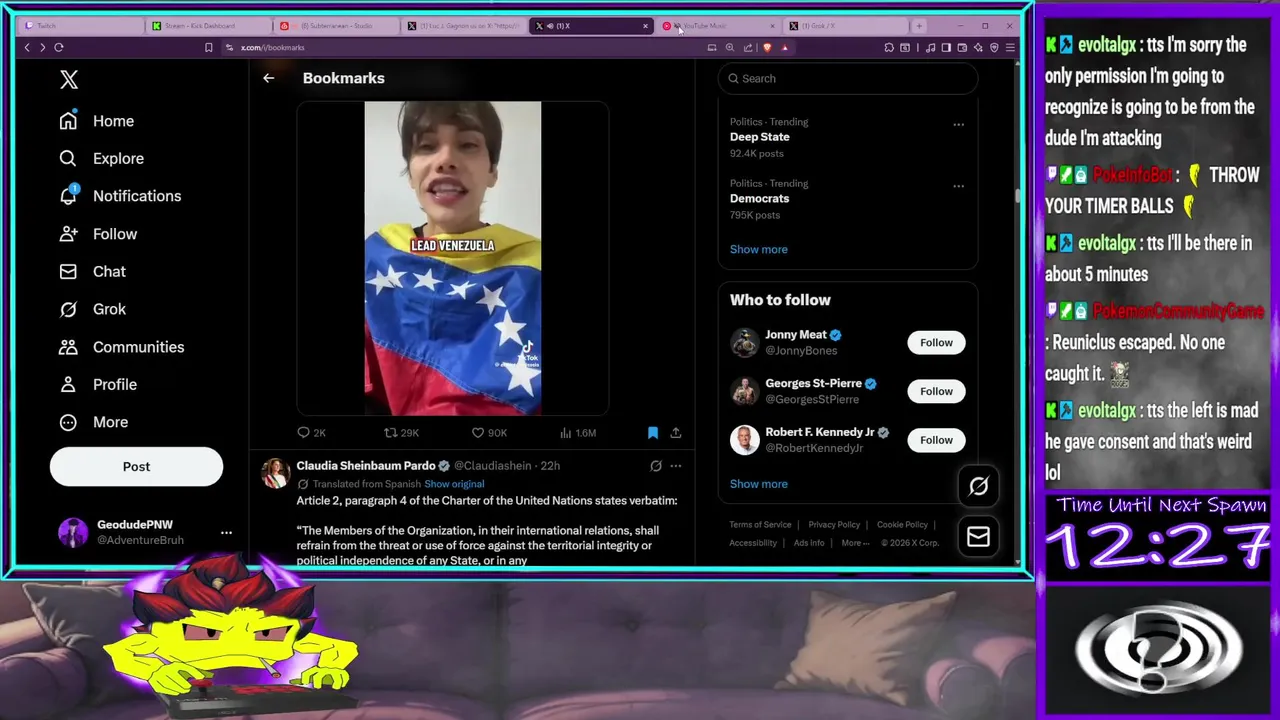Remove bookmark on the video post
Image resolution: width=1280 pixels, height=720 pixels.
coord(652,433)
